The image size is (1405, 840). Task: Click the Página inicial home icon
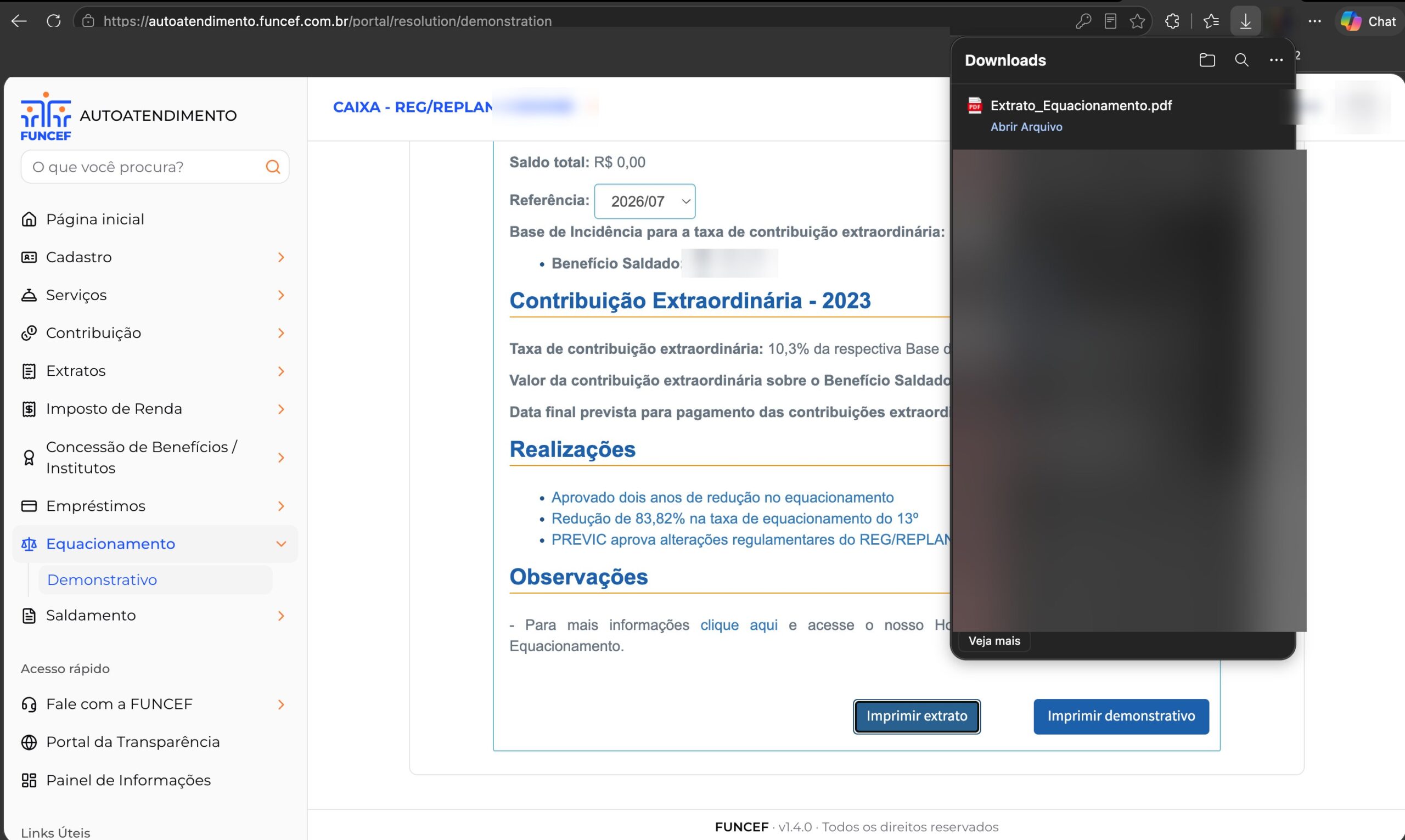(29, 219)
